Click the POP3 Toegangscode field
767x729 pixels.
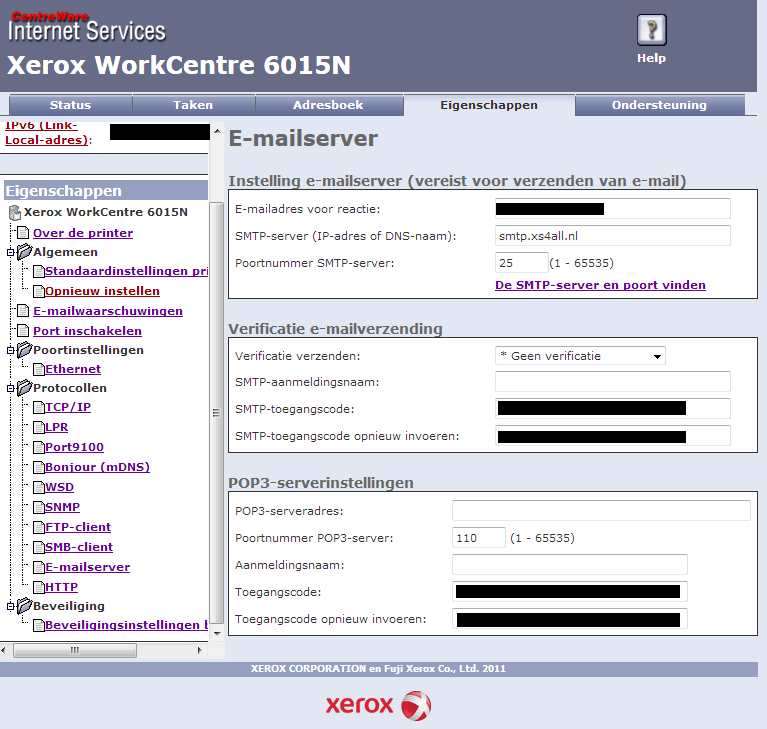[570, 592]
